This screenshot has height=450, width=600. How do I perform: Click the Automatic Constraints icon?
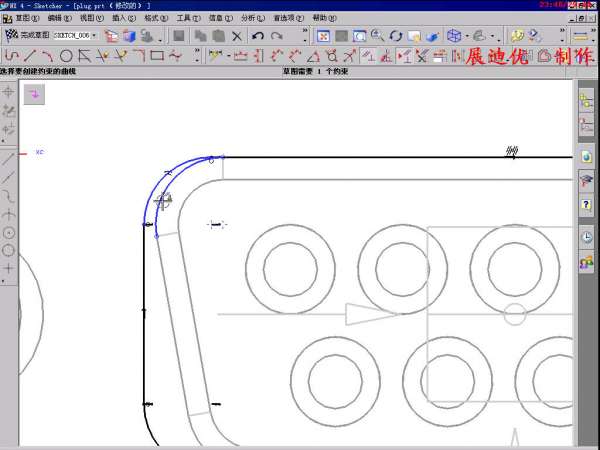click(386, 56)
